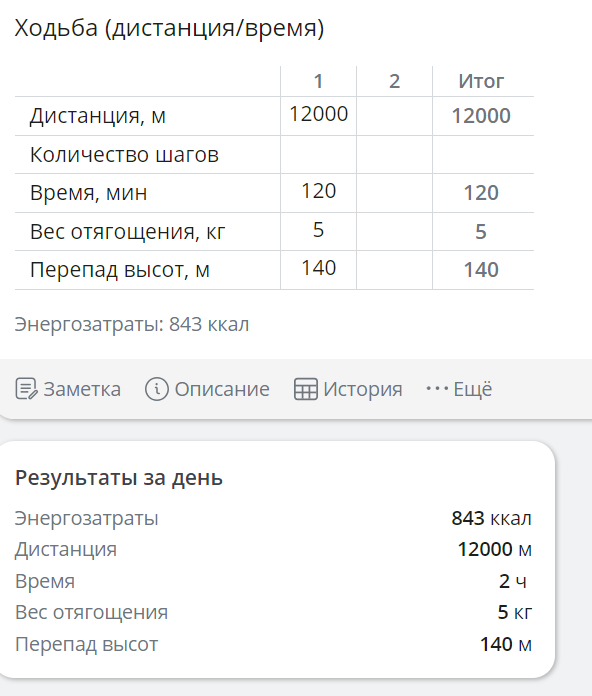592x696 pixels.
Task: Edit Вес отягощения value 5 in set 1
Action: pos(319,231)
